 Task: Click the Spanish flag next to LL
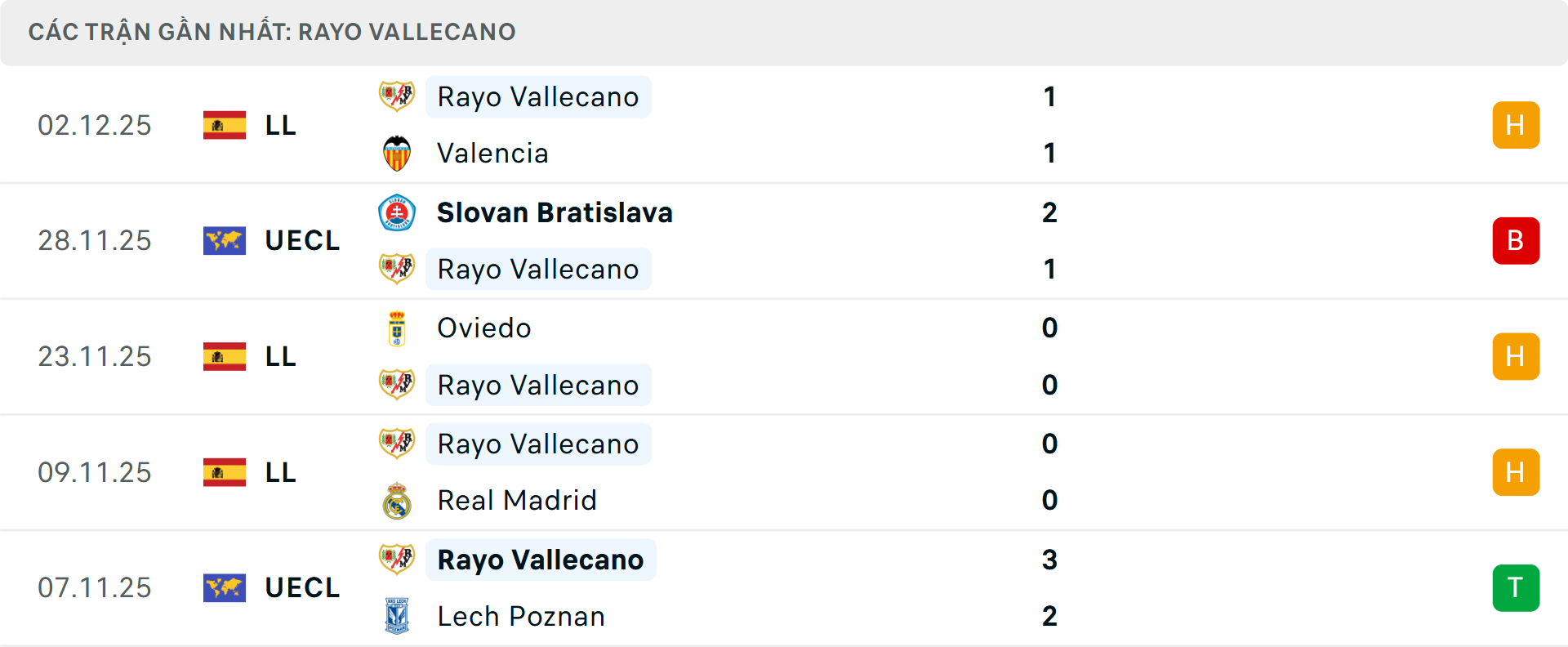[224, 125]
